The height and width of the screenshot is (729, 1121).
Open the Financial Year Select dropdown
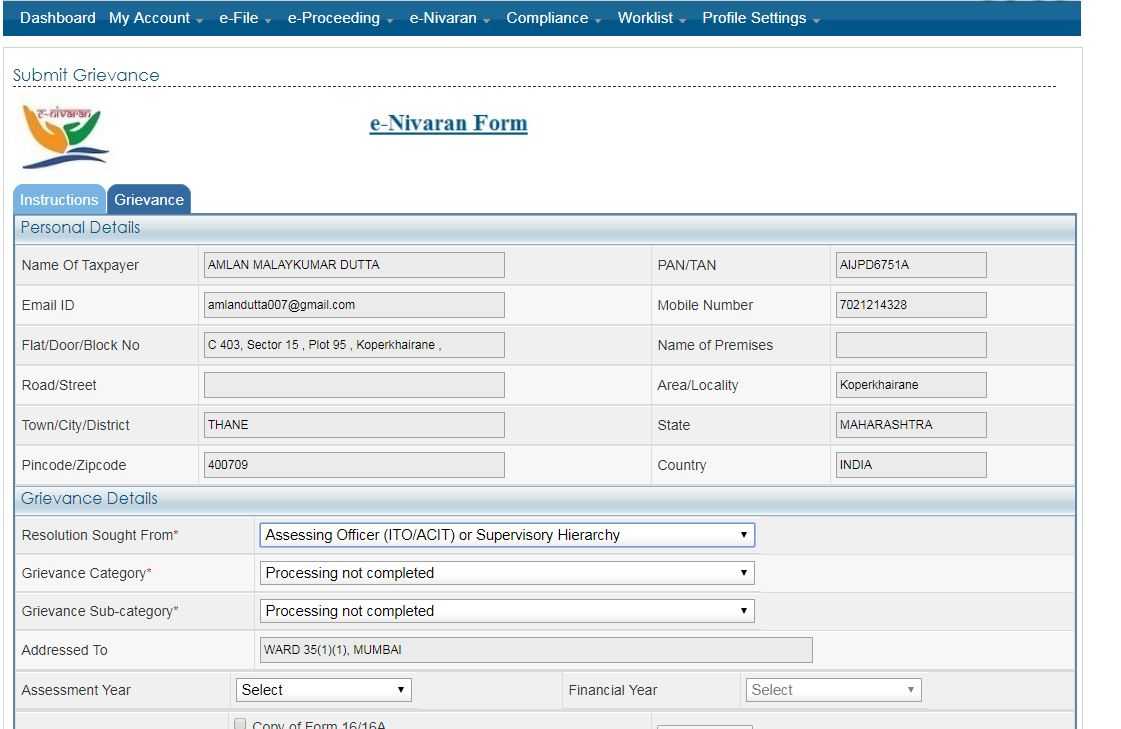(x=833, y=690)
